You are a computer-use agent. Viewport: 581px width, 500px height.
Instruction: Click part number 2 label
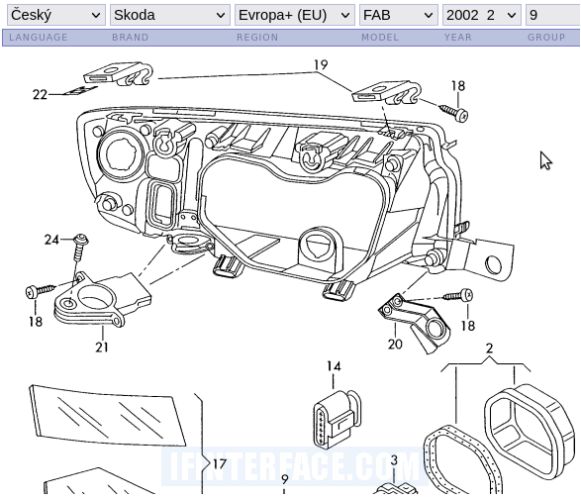[x=489, y=348]
